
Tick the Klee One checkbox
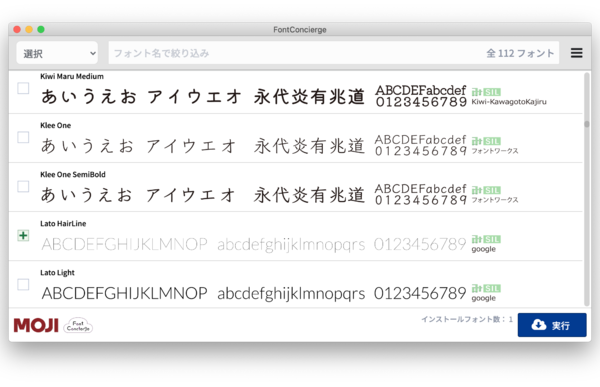pos(23,137)
